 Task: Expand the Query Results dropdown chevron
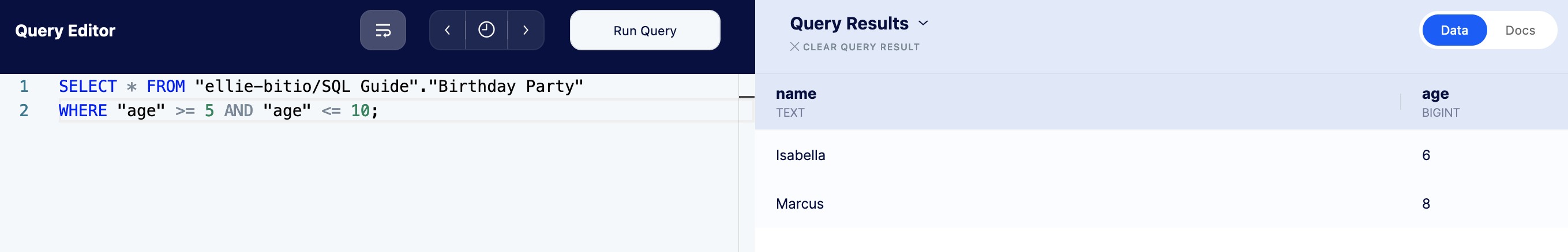click(x=923, y=23)
